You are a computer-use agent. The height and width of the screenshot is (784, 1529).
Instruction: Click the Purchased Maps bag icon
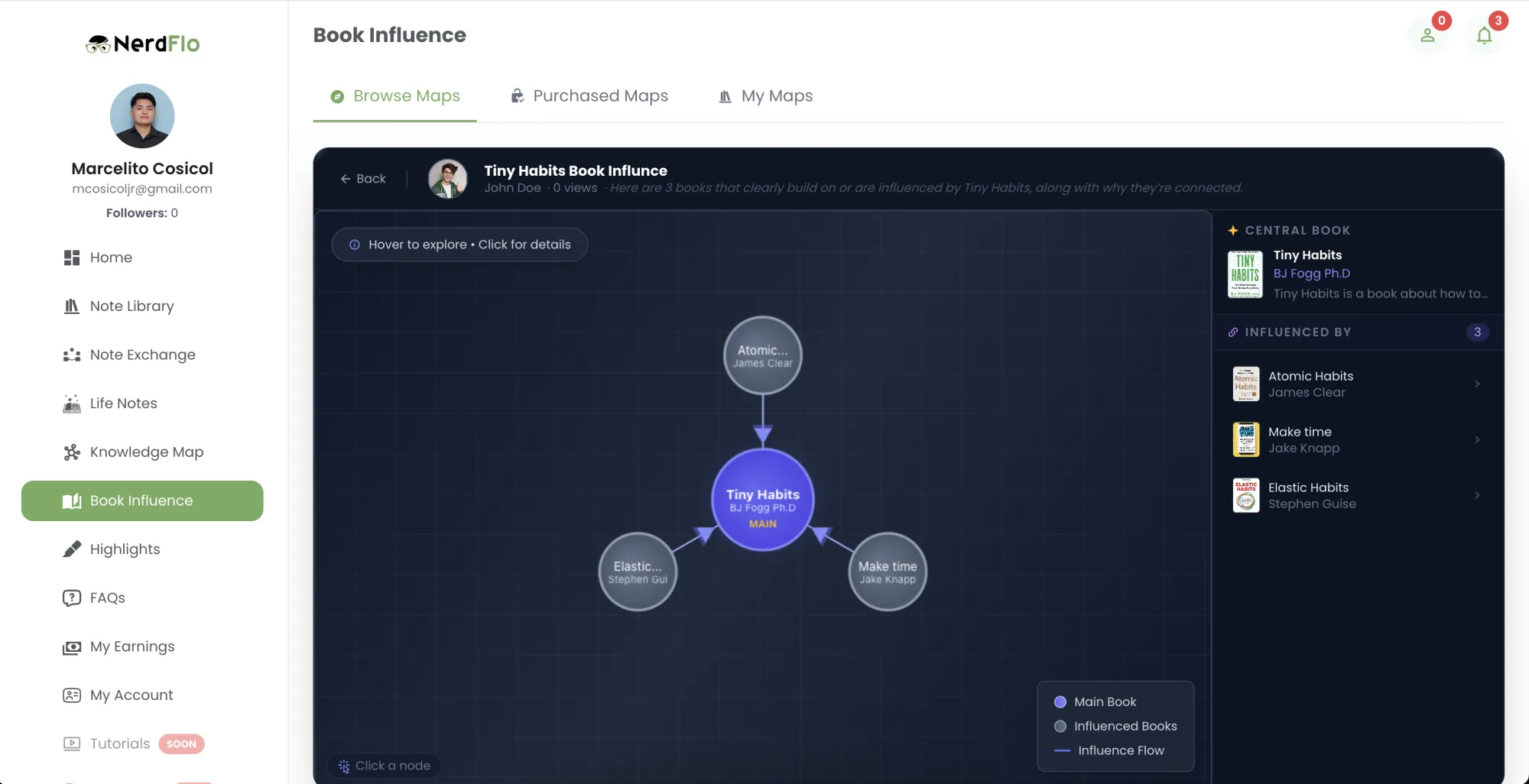[x=518, y=96]
